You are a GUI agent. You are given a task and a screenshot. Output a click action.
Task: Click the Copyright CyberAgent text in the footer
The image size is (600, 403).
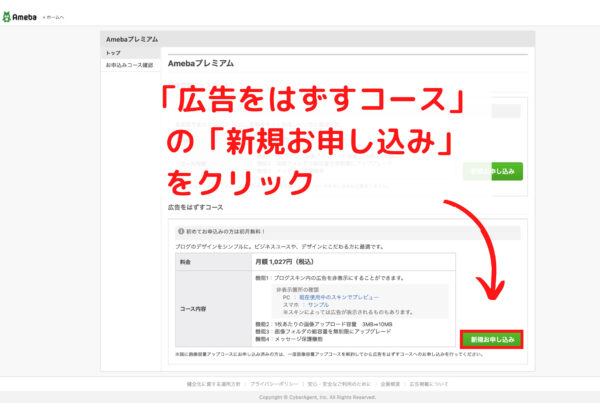317,397
